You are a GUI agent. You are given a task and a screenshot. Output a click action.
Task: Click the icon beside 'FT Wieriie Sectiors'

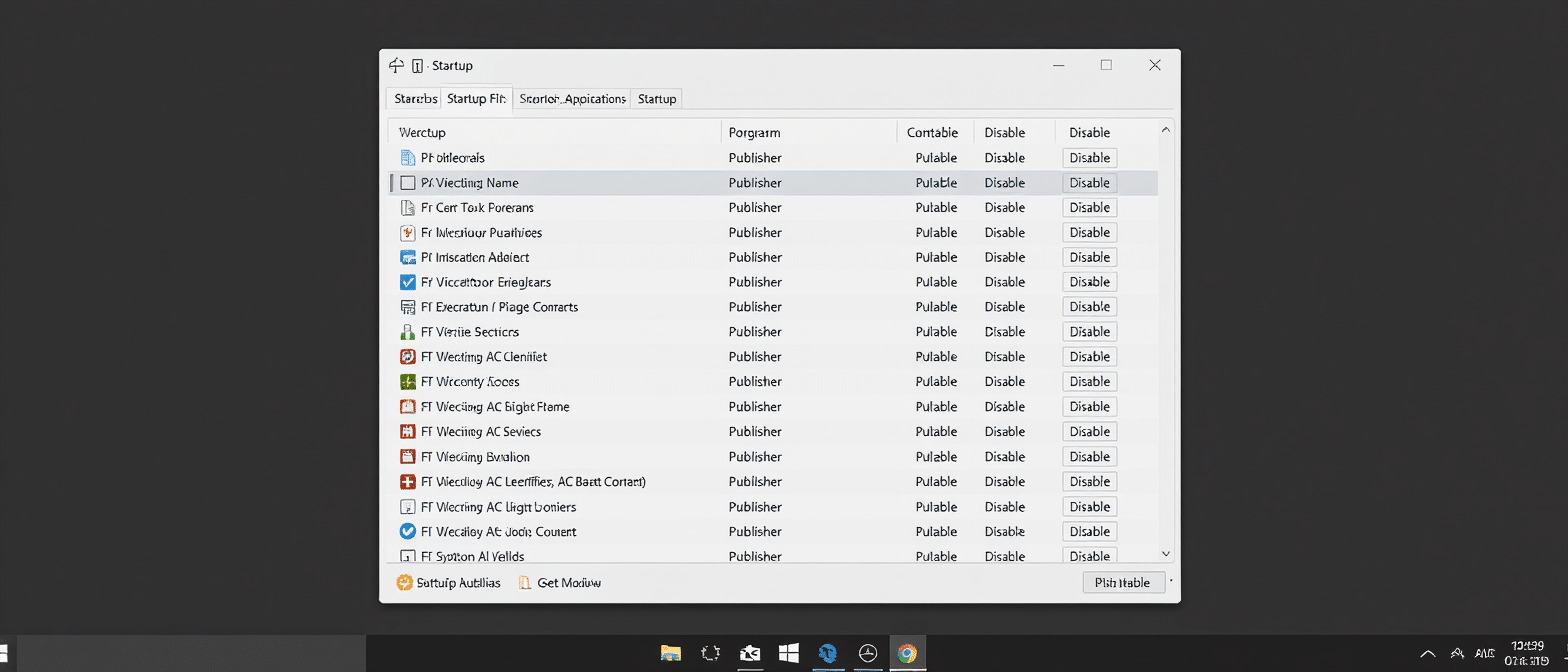(407, 332)
